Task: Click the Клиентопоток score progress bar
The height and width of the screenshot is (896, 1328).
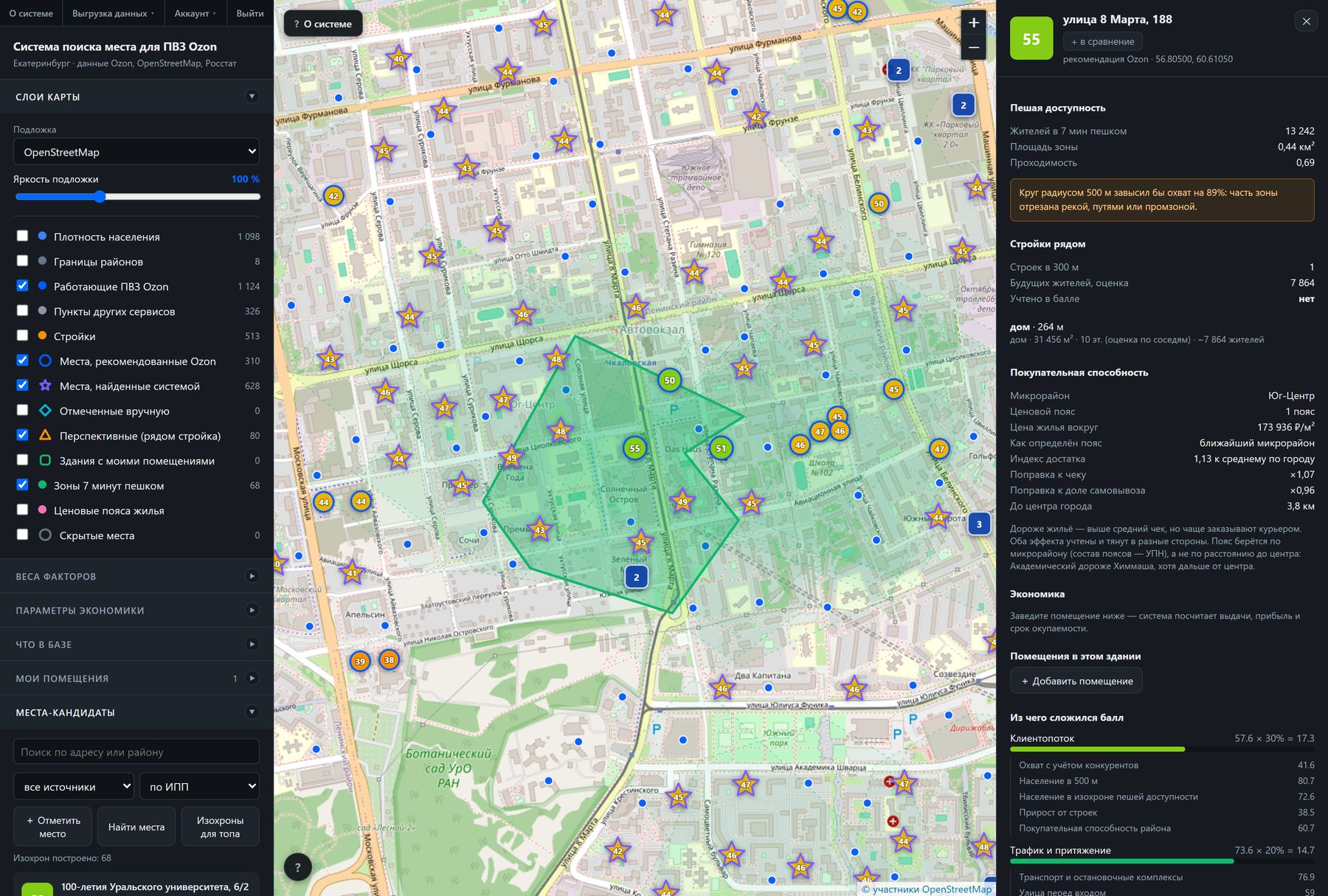Action: [x=1162, y=750]
